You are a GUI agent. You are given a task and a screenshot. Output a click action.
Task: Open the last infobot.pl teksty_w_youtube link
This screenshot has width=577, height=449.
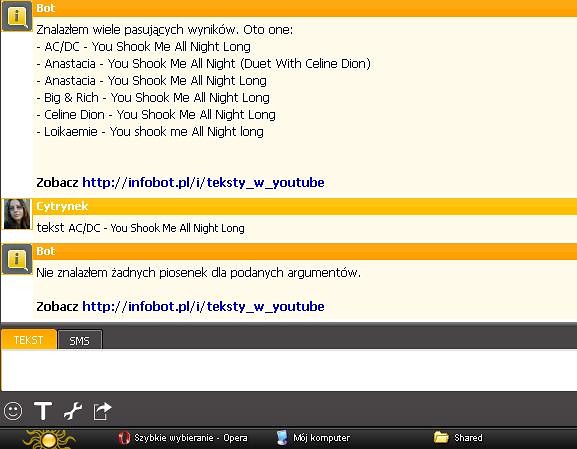pyautogui.click(x=203, y=307)
